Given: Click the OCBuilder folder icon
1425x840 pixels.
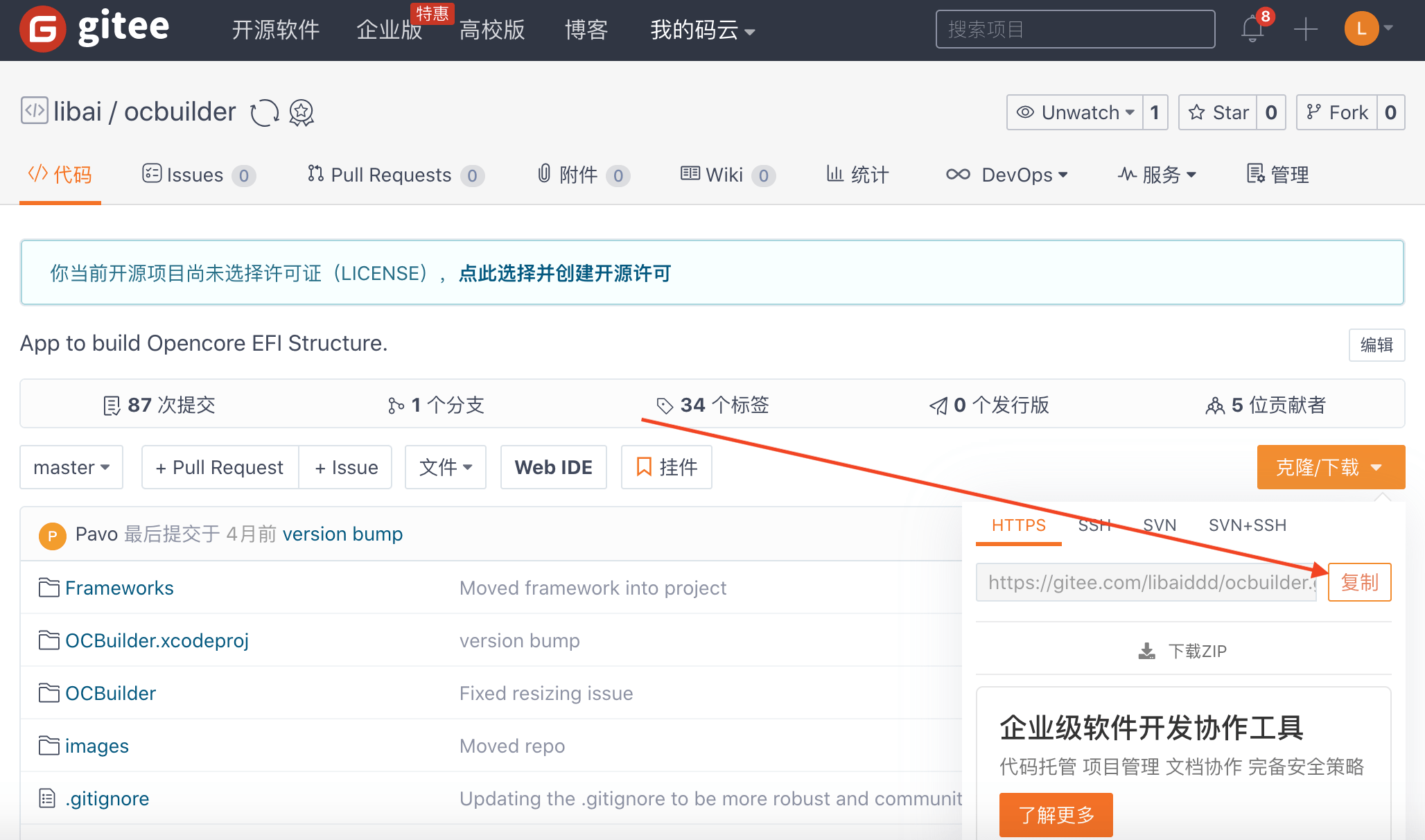Looking at the screenshot, I should pos(49,693).
